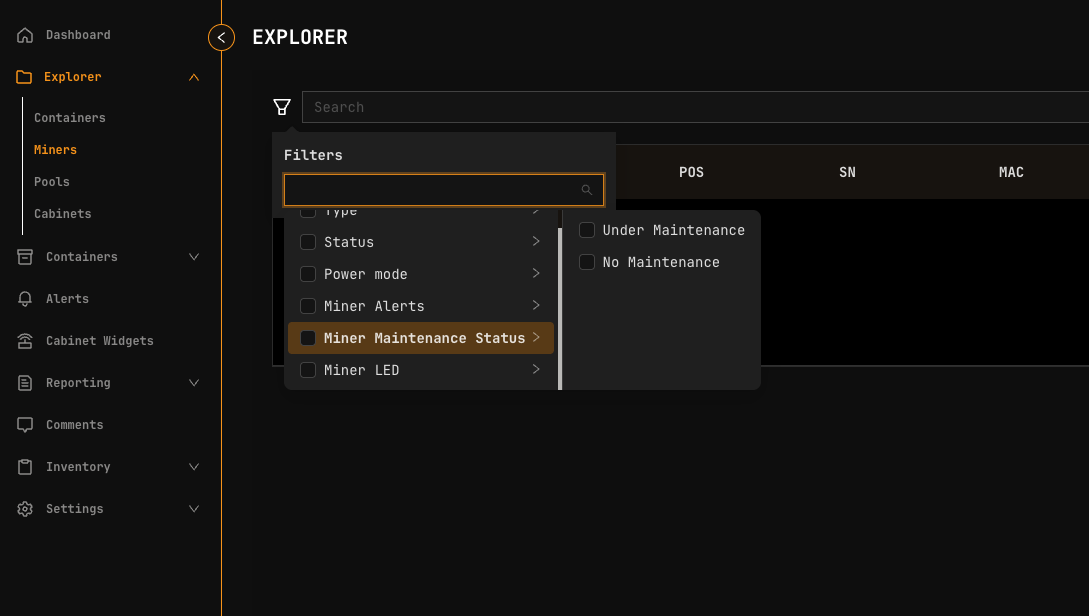Select the Dashboard home icon
This screenshot has height=616, width=1089.
24,34
